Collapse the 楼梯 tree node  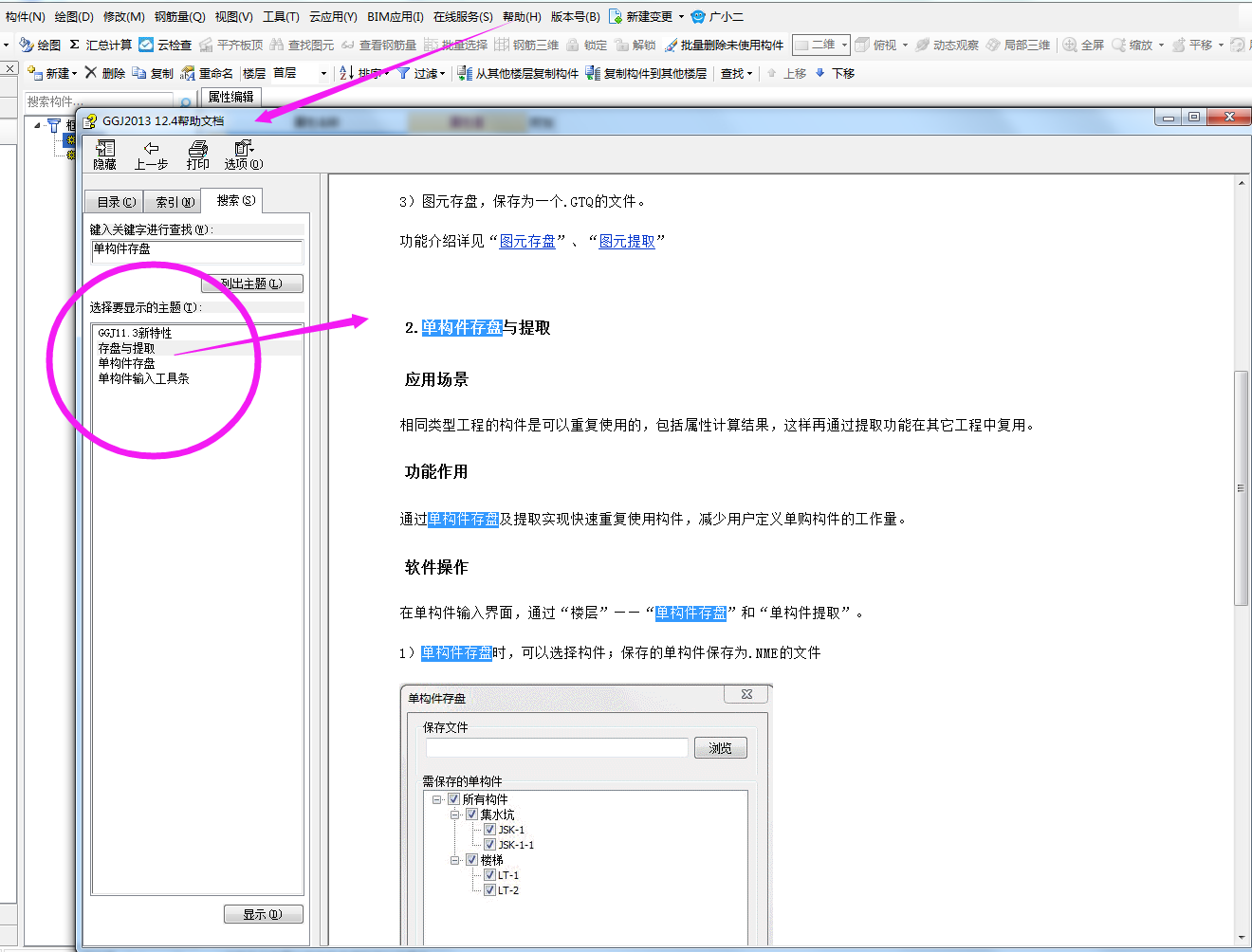[454, 860]
